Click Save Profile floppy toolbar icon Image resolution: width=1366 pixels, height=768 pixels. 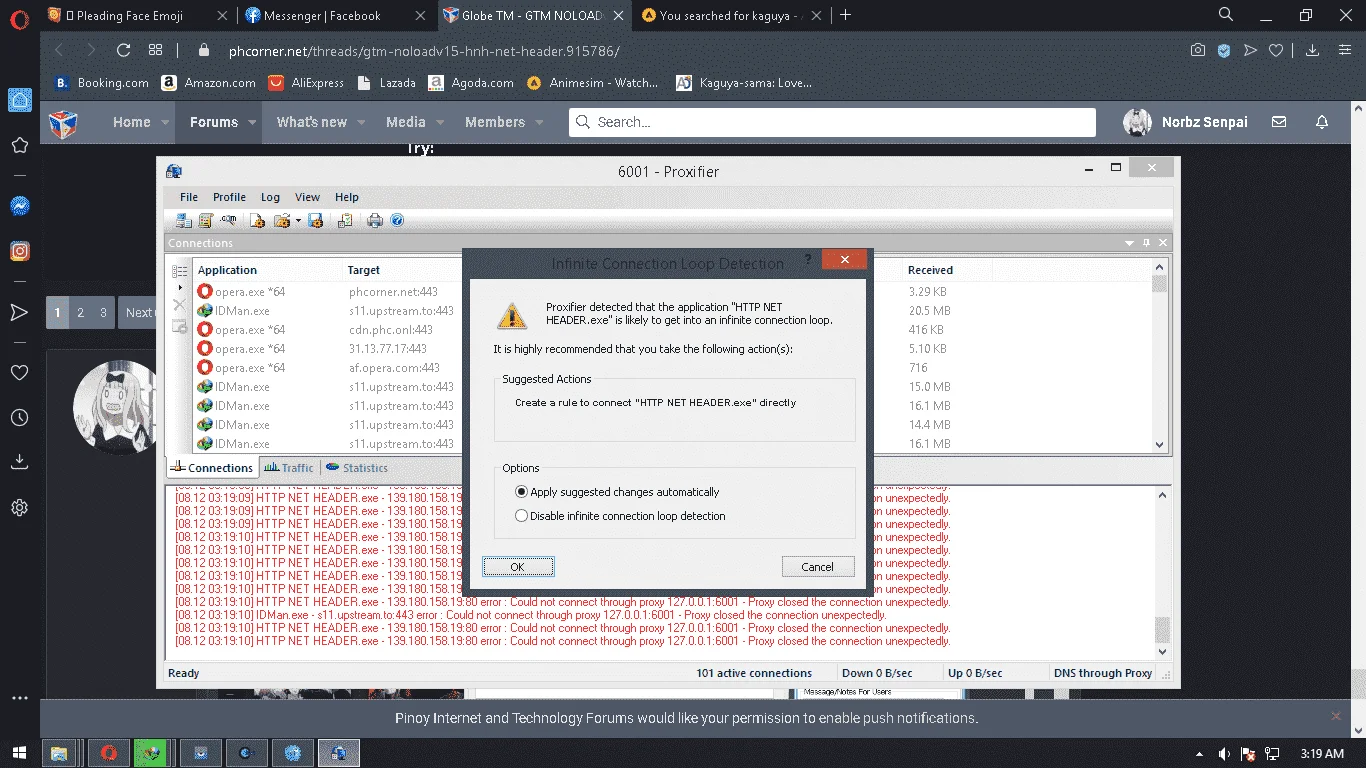pos(315,221)
